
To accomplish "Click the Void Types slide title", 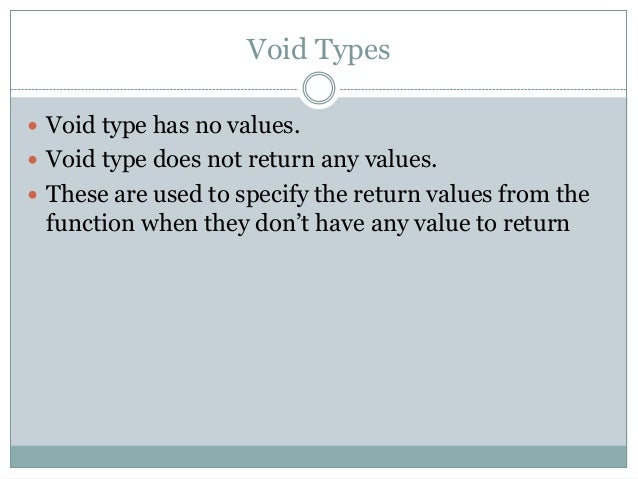I will click(319, 50).
